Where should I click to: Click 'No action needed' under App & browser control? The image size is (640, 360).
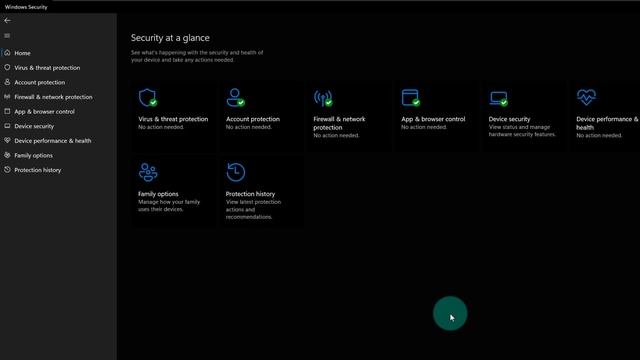click(424, 127)
